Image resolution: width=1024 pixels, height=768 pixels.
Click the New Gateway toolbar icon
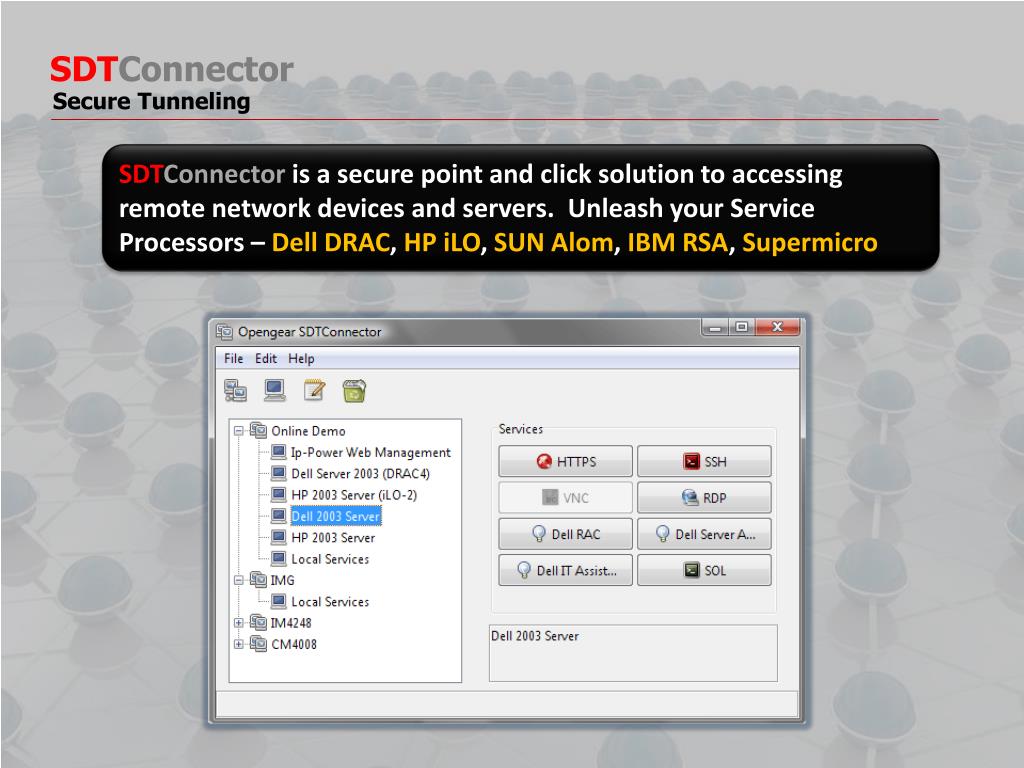pyautogui.click(x=235, y=391)
